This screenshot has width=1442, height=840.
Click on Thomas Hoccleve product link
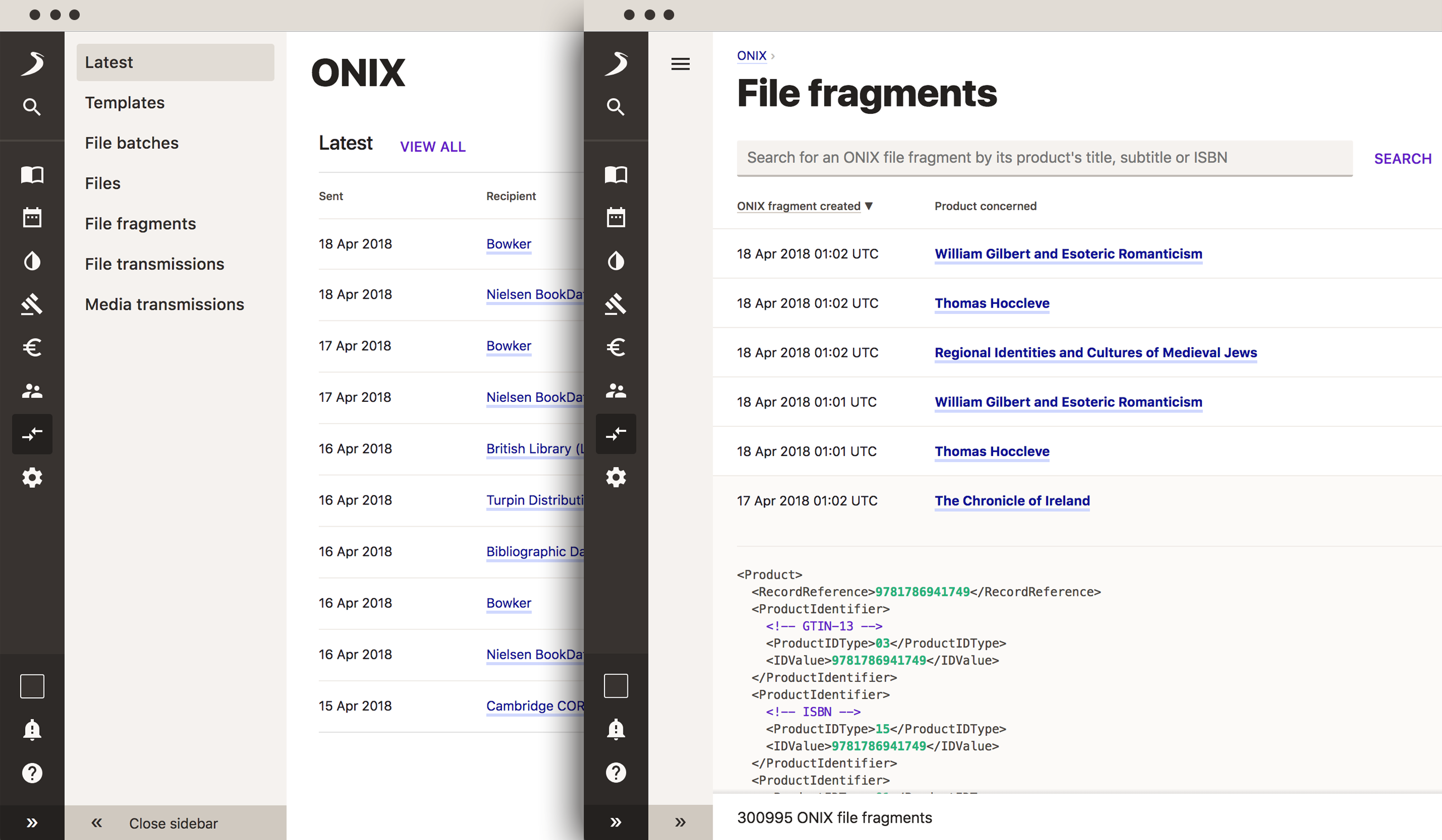pos(992,303)
